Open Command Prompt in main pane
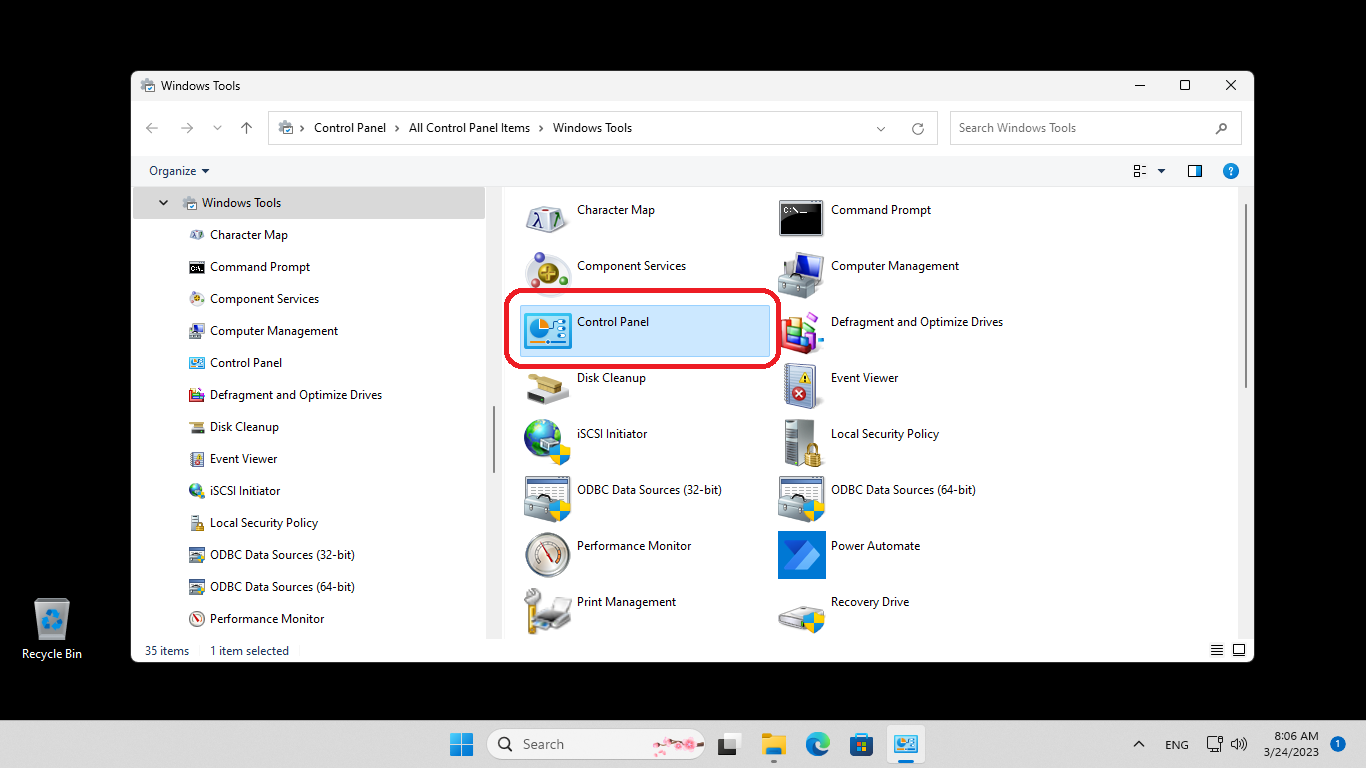1366x768 pixels. click(x=801, y=218)
